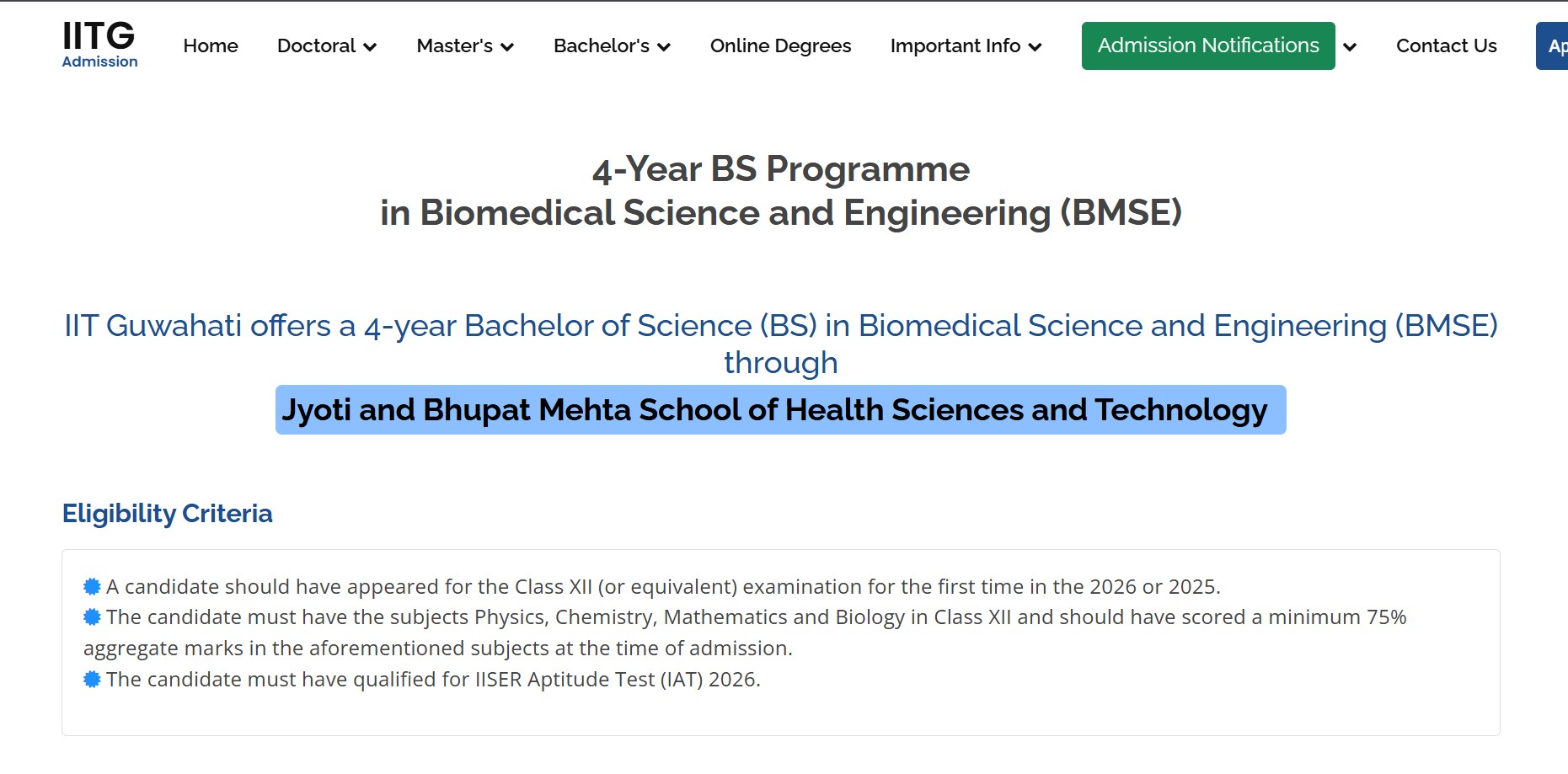Click the Class XII examination eligibility line
The height and width of the screenshot is (774, 1568).
(663, 587)
